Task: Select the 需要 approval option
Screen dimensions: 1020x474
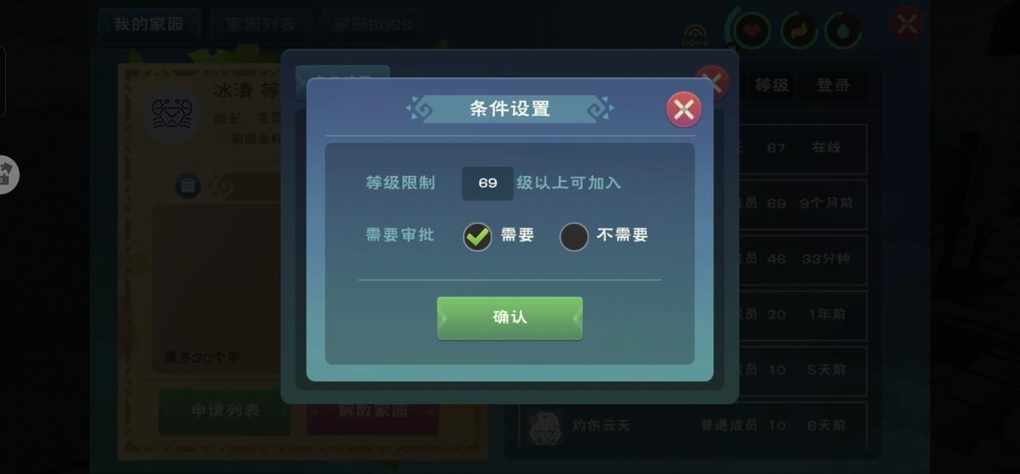Action: pos(477,237)
